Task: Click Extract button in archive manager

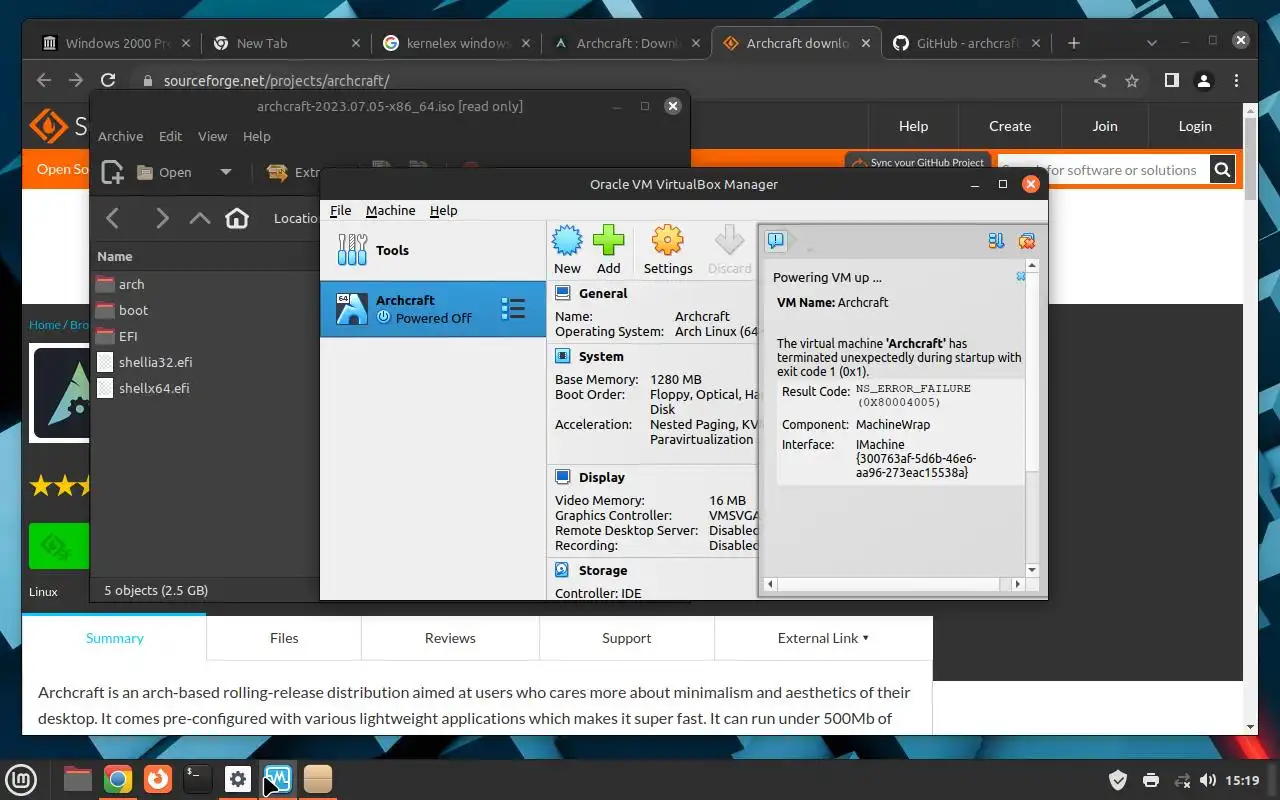Action: pos(293,172)
